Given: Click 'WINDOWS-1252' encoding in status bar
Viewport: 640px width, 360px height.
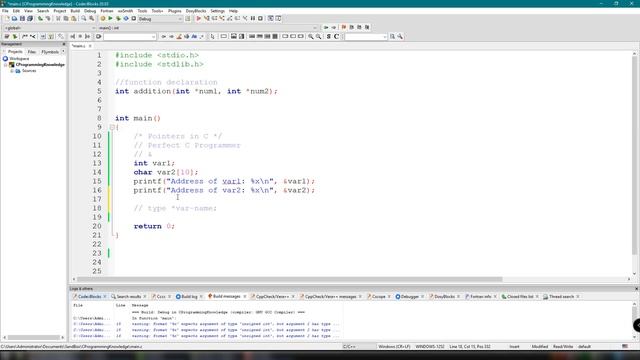Looking at the screenshot, I should [x=430, y=347].
